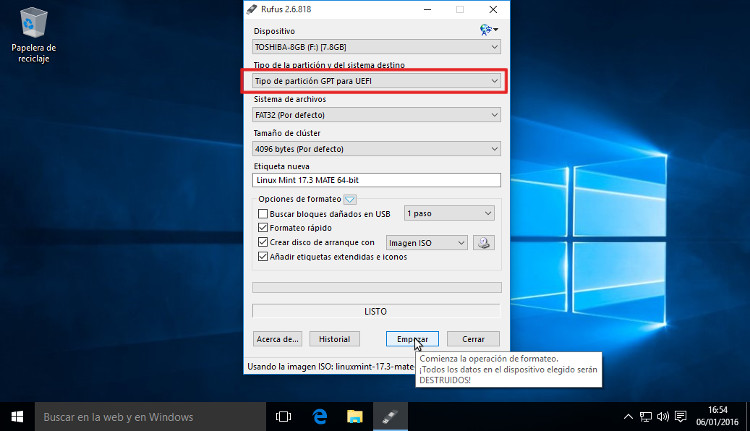The image size is (750, 431).
Task: Click the Rufus title bar USB icon
Action: coord(252,9)
